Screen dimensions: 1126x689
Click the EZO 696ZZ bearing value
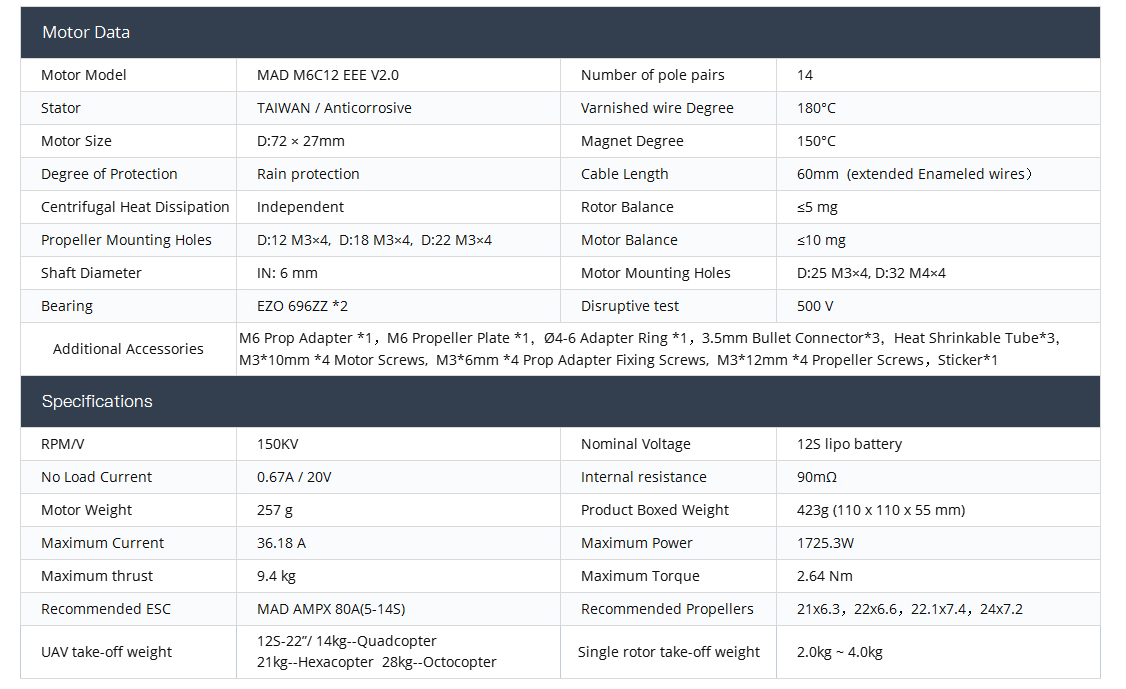tap(302, 306)
